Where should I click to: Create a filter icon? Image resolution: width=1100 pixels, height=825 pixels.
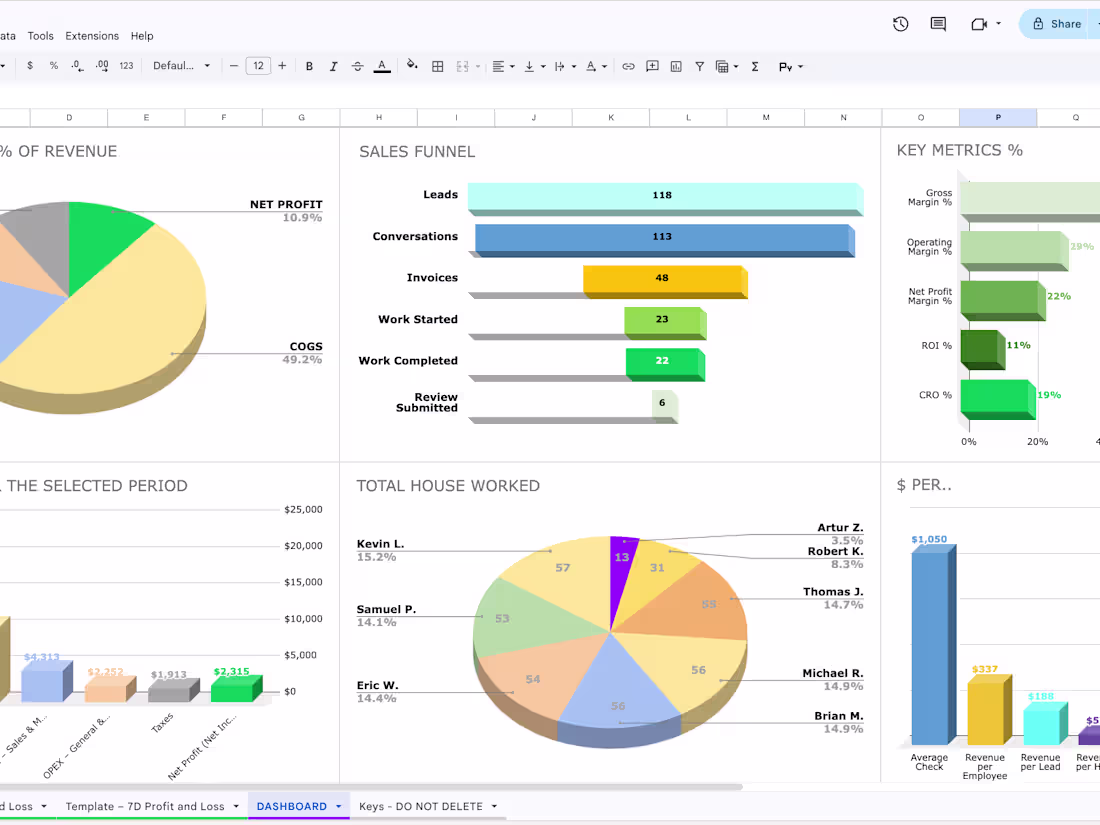(699, 67)
